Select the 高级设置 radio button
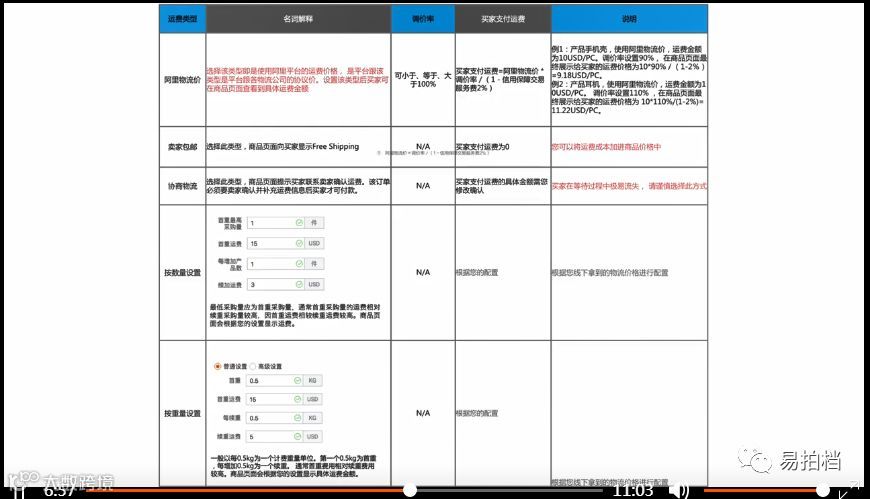This screenshot has height=499, width=870. [x=253, y=366]
